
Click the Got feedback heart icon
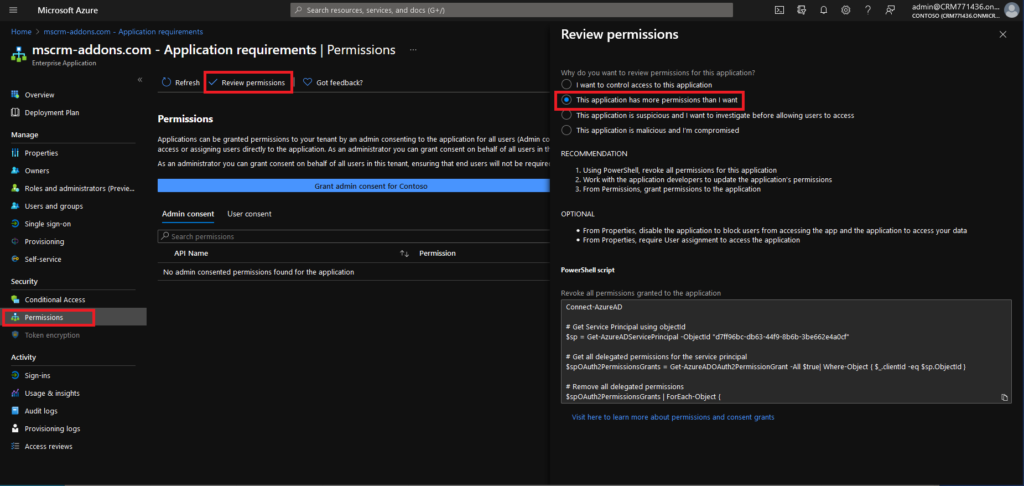(x=307, y=82)
